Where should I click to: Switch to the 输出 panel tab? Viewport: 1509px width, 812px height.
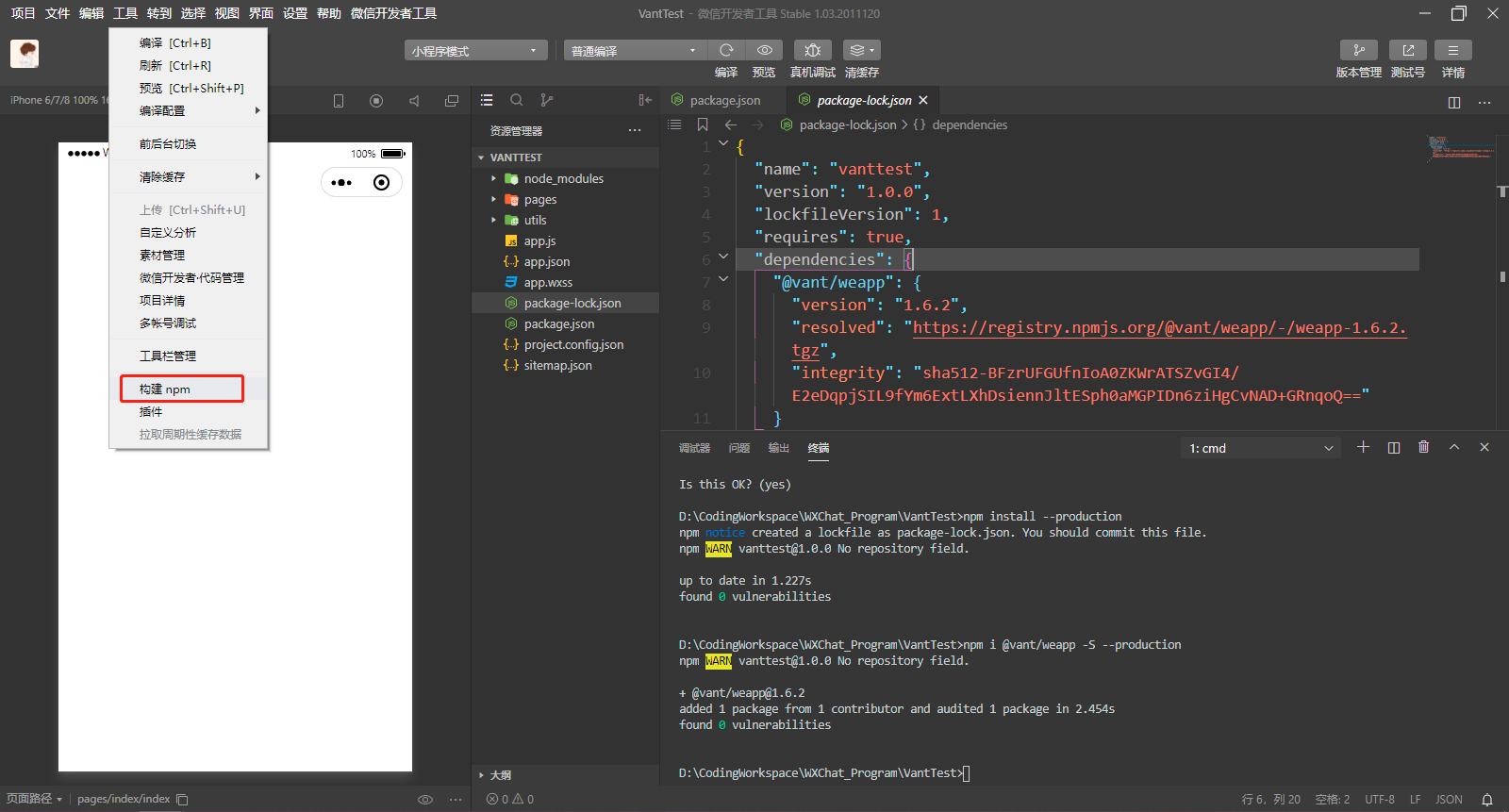[x=778, y=448]
